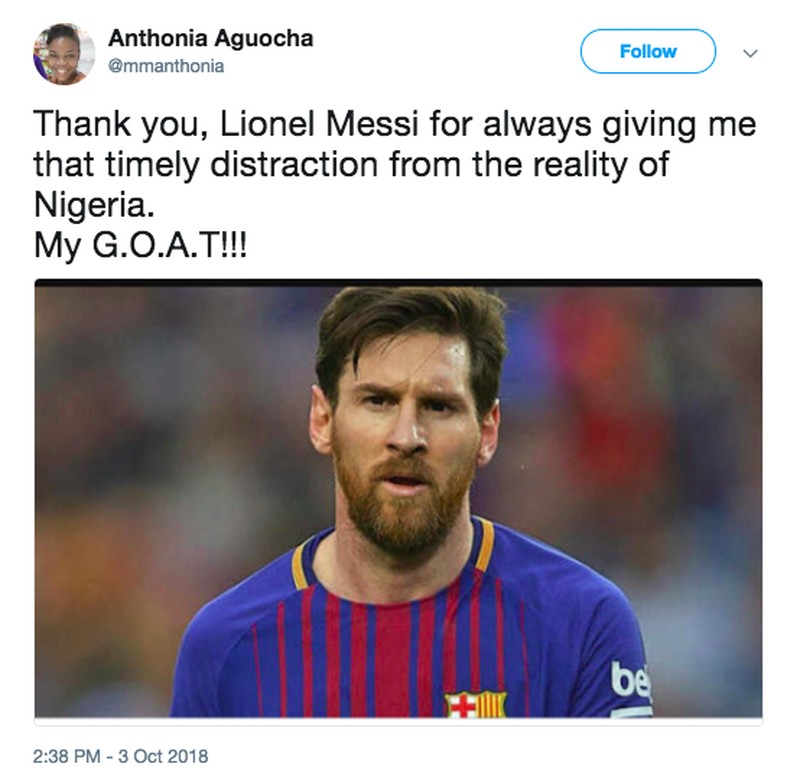Open the tweet options chevron
Screen dimensions: 800x783
pos(751,52)
